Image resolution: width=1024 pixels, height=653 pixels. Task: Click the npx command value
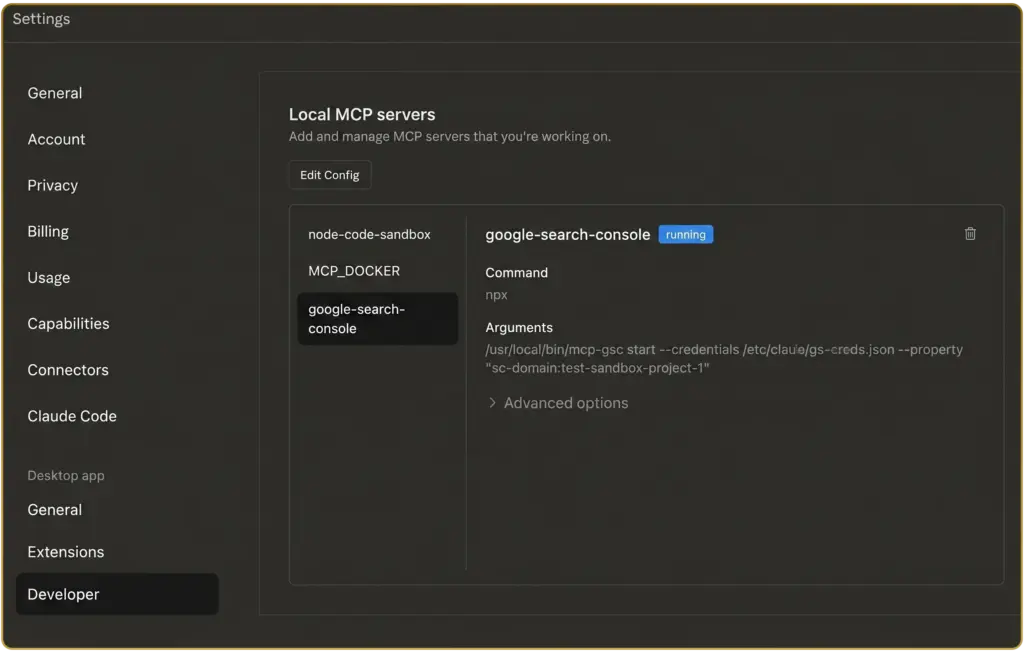(x=496, y=295)
